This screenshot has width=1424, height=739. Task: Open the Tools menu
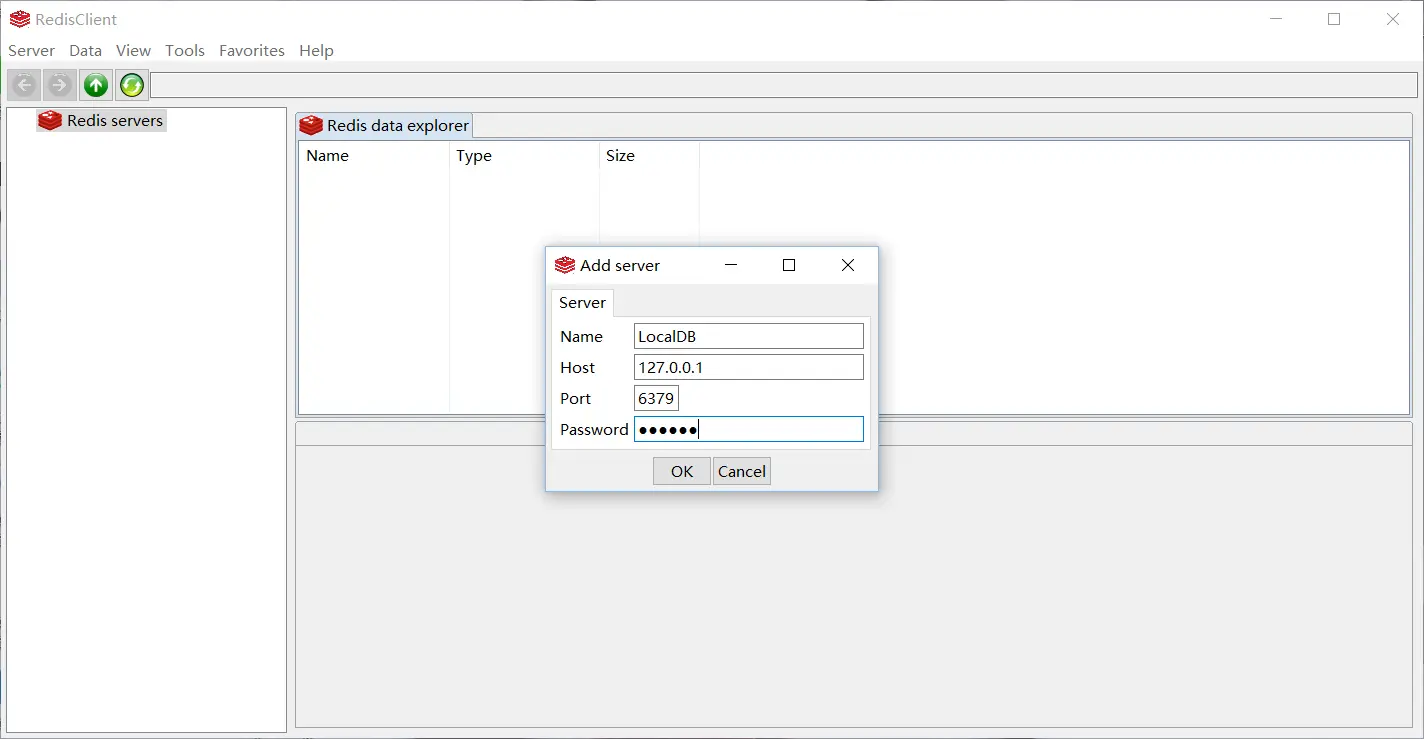point(185,50)
